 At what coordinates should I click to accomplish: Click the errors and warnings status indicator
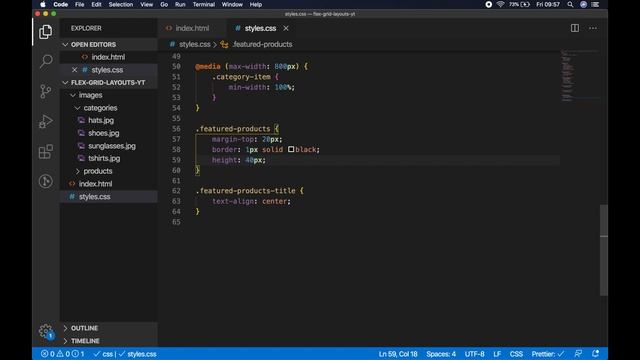(x=62, y=354)
